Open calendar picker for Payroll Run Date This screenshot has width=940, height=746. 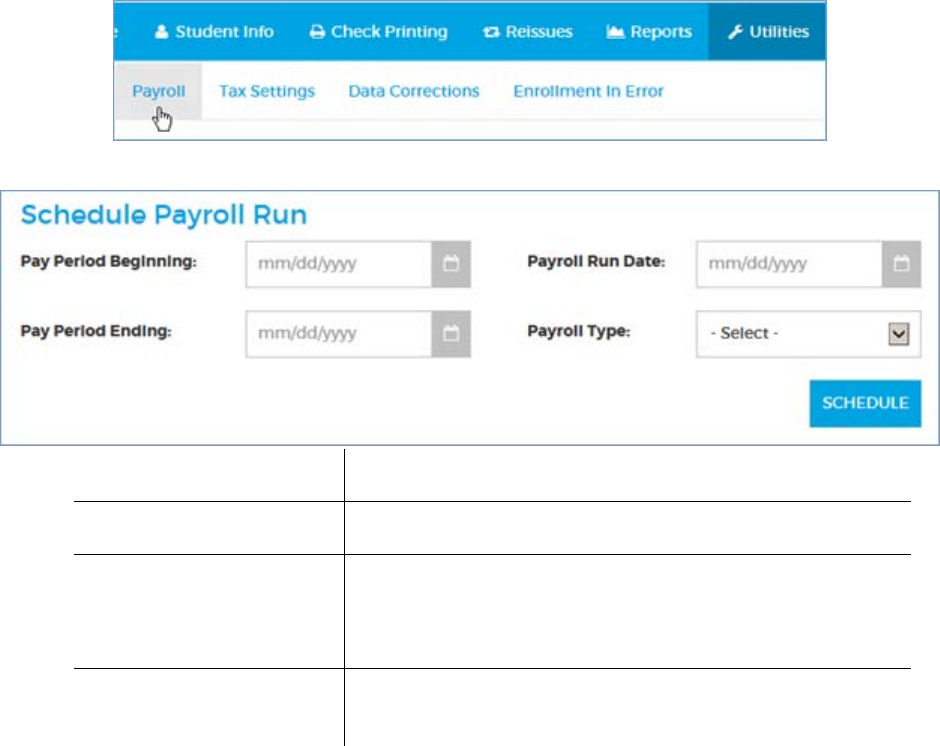[x=902, y=264]
